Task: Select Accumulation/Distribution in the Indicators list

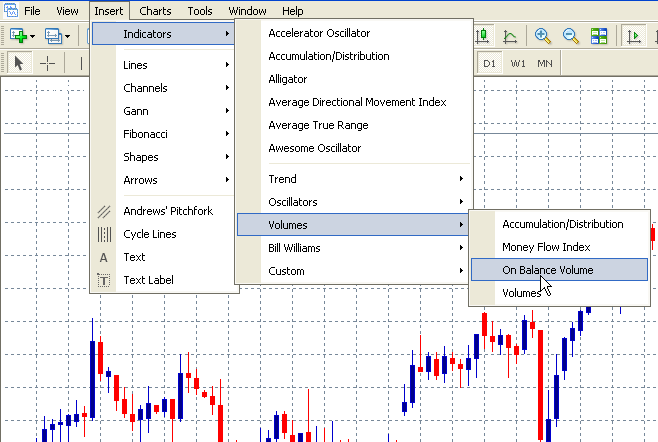Action: [x=353, y=56]
